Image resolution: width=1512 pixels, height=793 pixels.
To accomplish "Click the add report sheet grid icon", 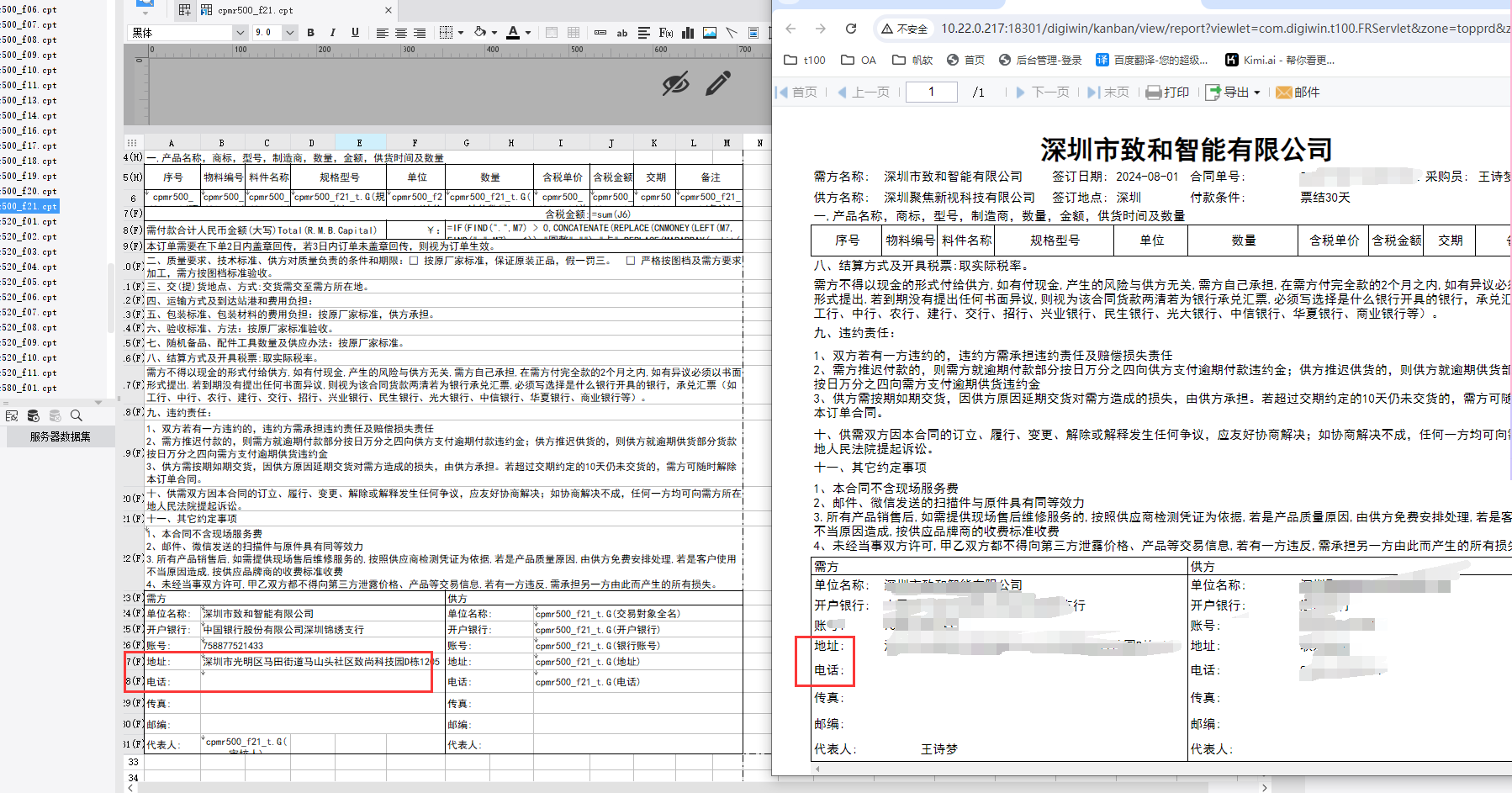I will [184, 10].
